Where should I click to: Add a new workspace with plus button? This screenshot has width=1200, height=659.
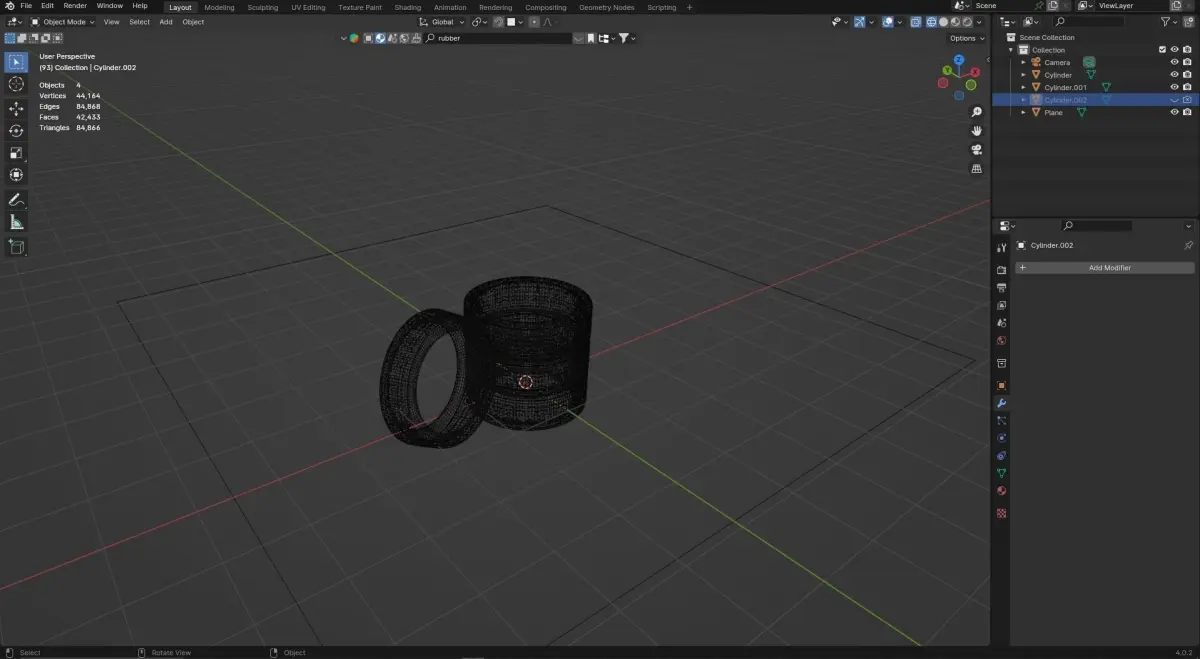coord(689,7)
